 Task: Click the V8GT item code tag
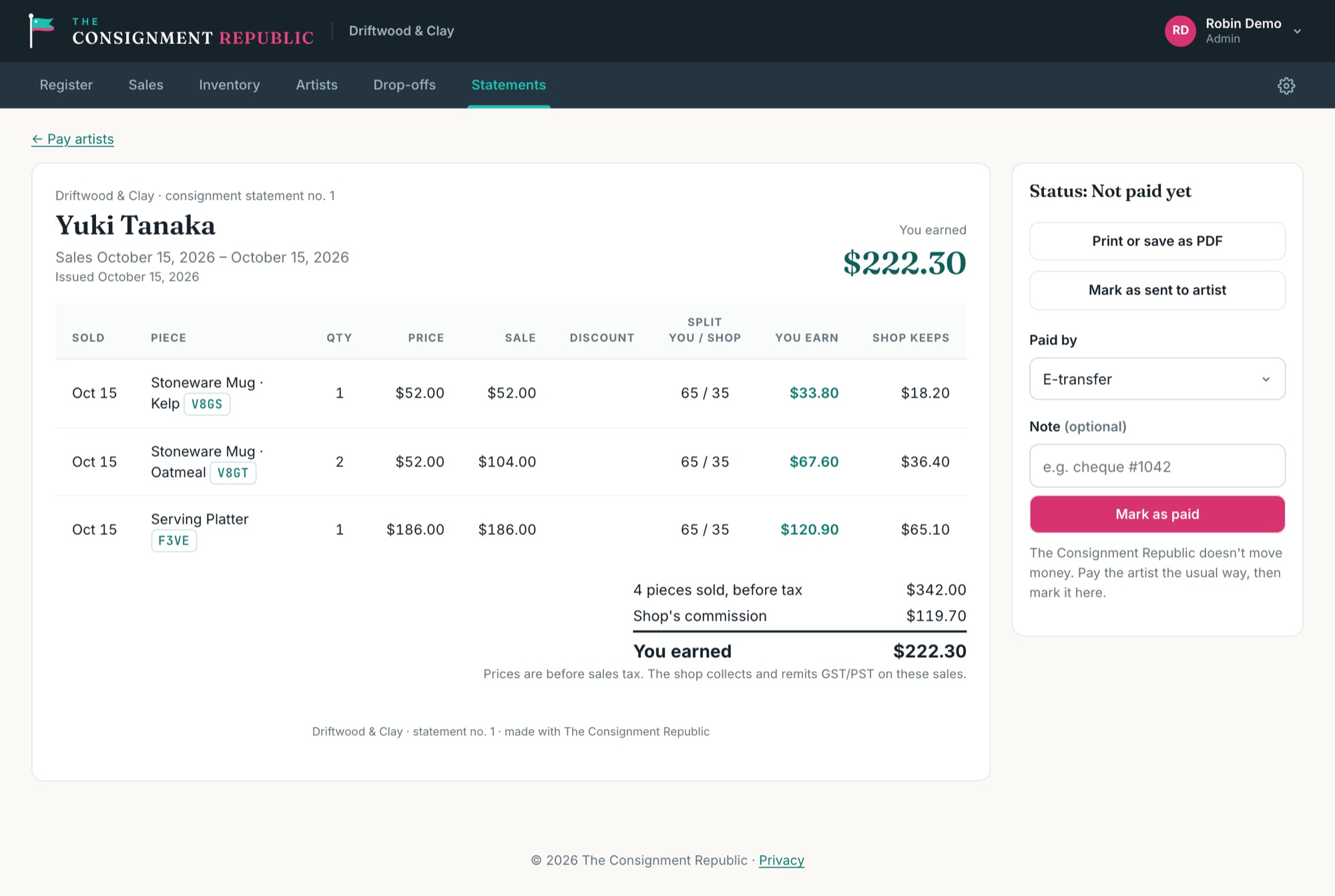click(233, 472)
